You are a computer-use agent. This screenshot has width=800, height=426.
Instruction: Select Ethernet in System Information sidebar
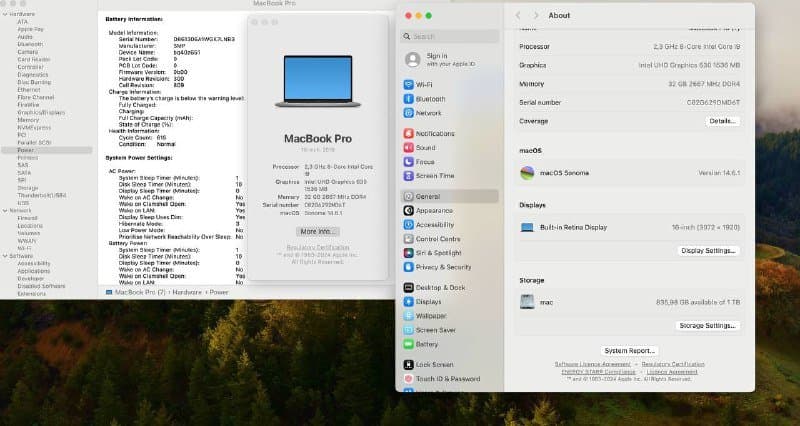(29, 90)
